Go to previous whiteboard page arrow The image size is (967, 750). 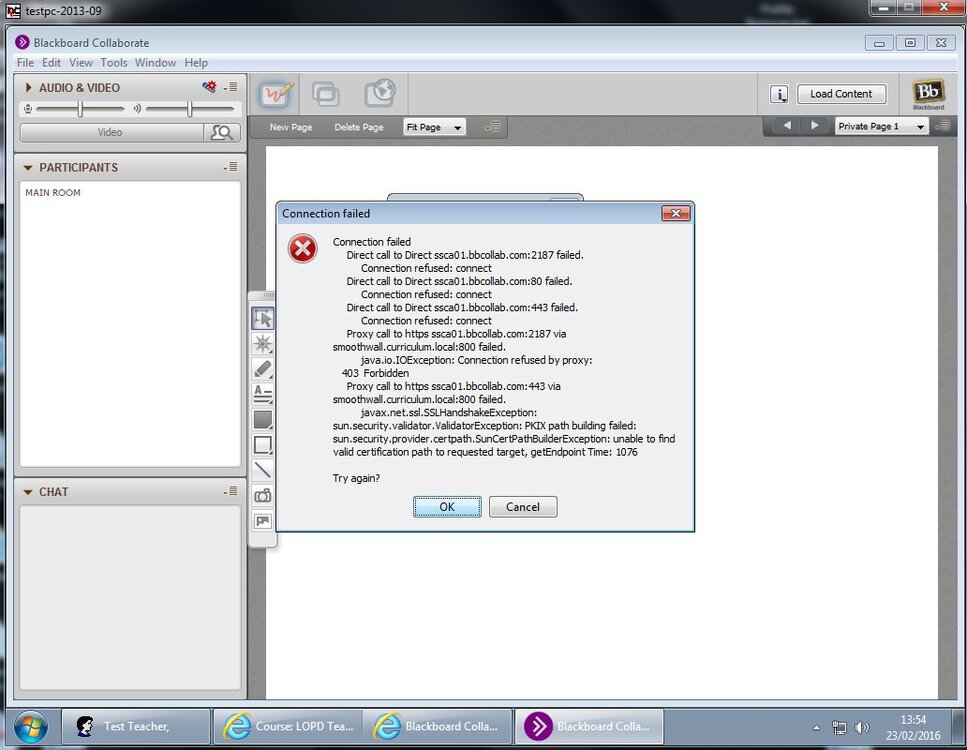click(787, 125)
